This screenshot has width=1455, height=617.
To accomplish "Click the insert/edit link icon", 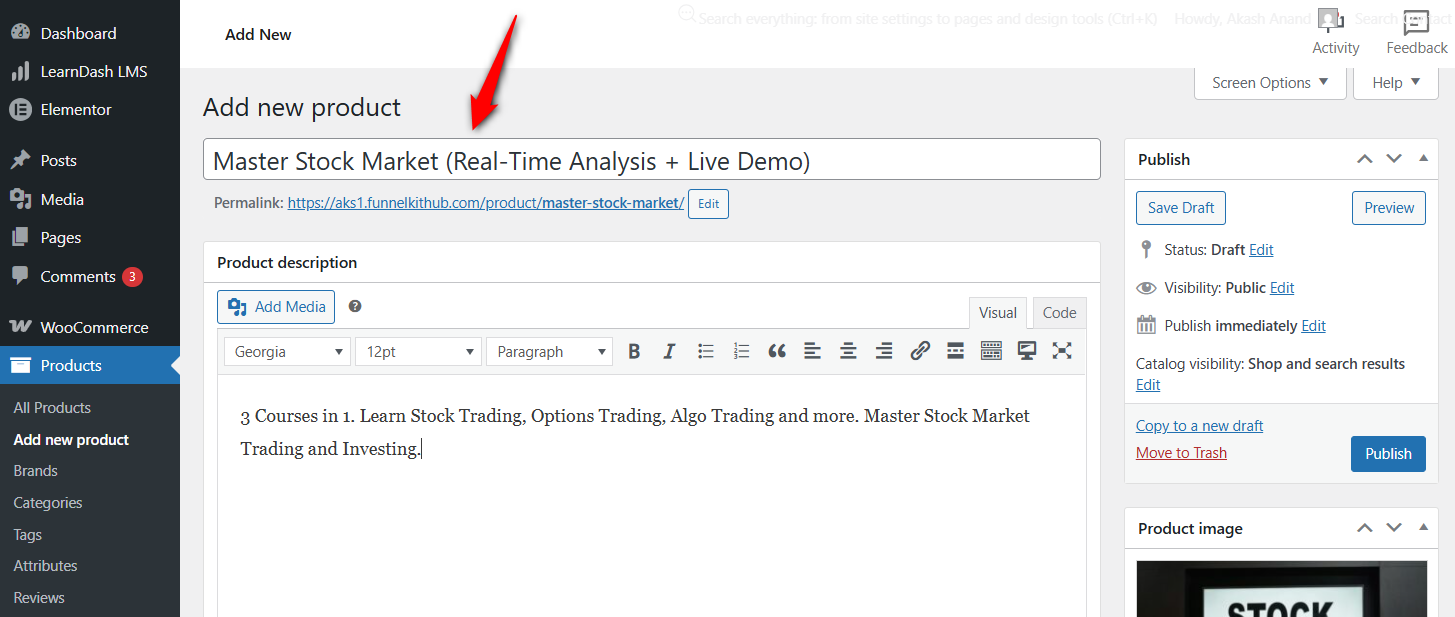I will pyautogui.click(x=920, y=351).
